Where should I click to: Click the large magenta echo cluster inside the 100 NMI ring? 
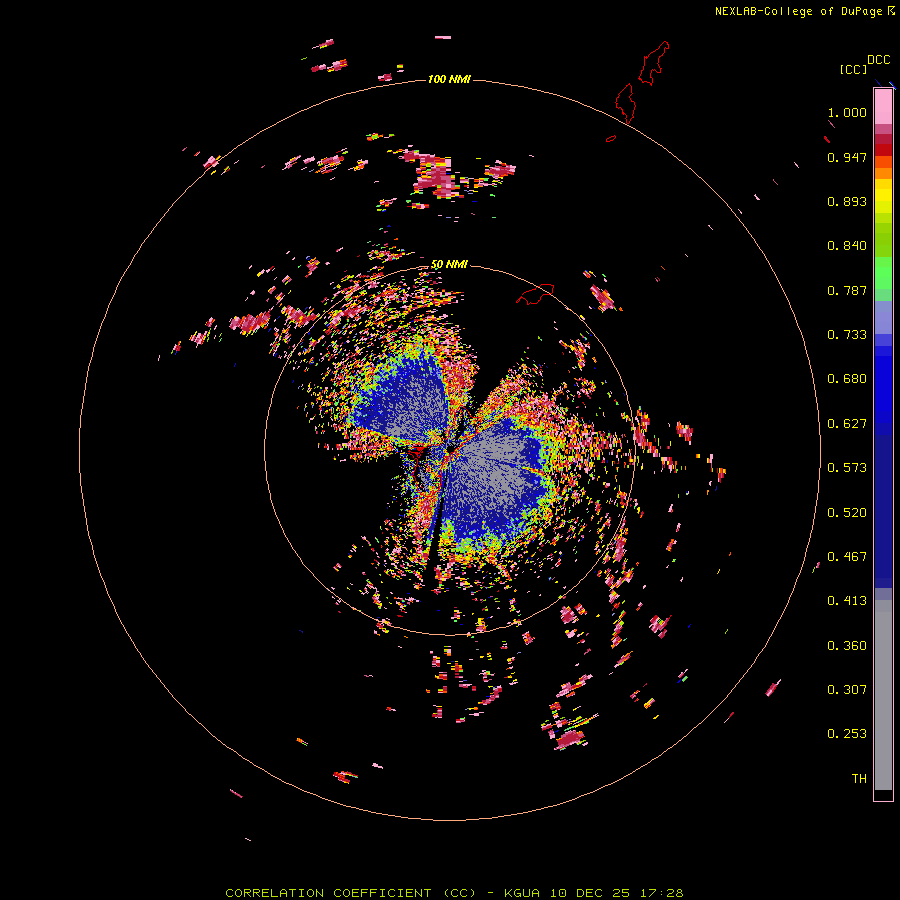coord(433,175)
